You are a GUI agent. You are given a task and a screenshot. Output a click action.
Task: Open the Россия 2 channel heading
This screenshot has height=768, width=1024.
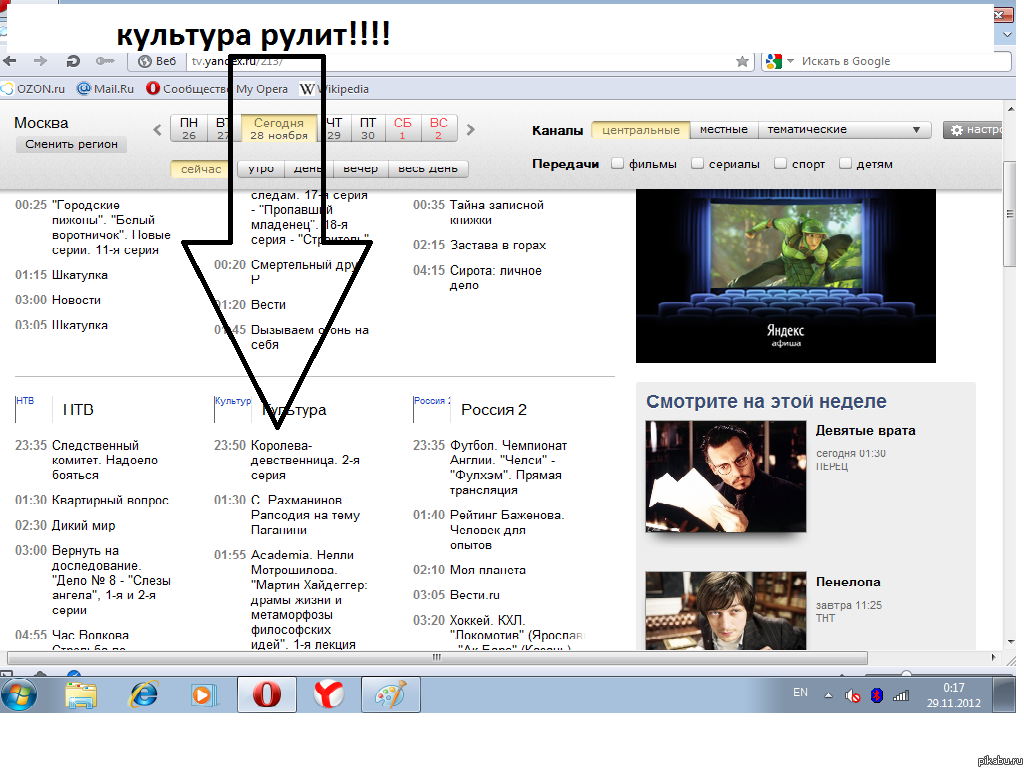coord(494,410)
